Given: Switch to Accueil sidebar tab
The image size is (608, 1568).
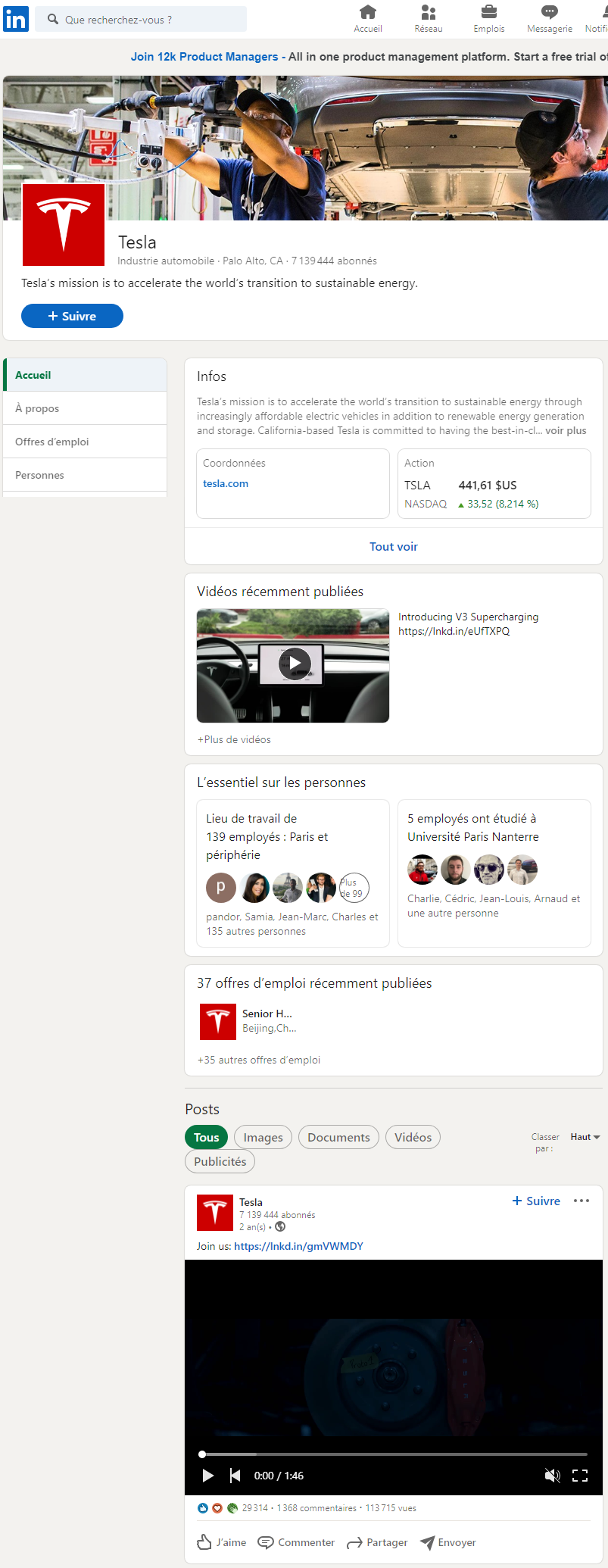Looking at the screenshot, I should click(x=86, y=375).
